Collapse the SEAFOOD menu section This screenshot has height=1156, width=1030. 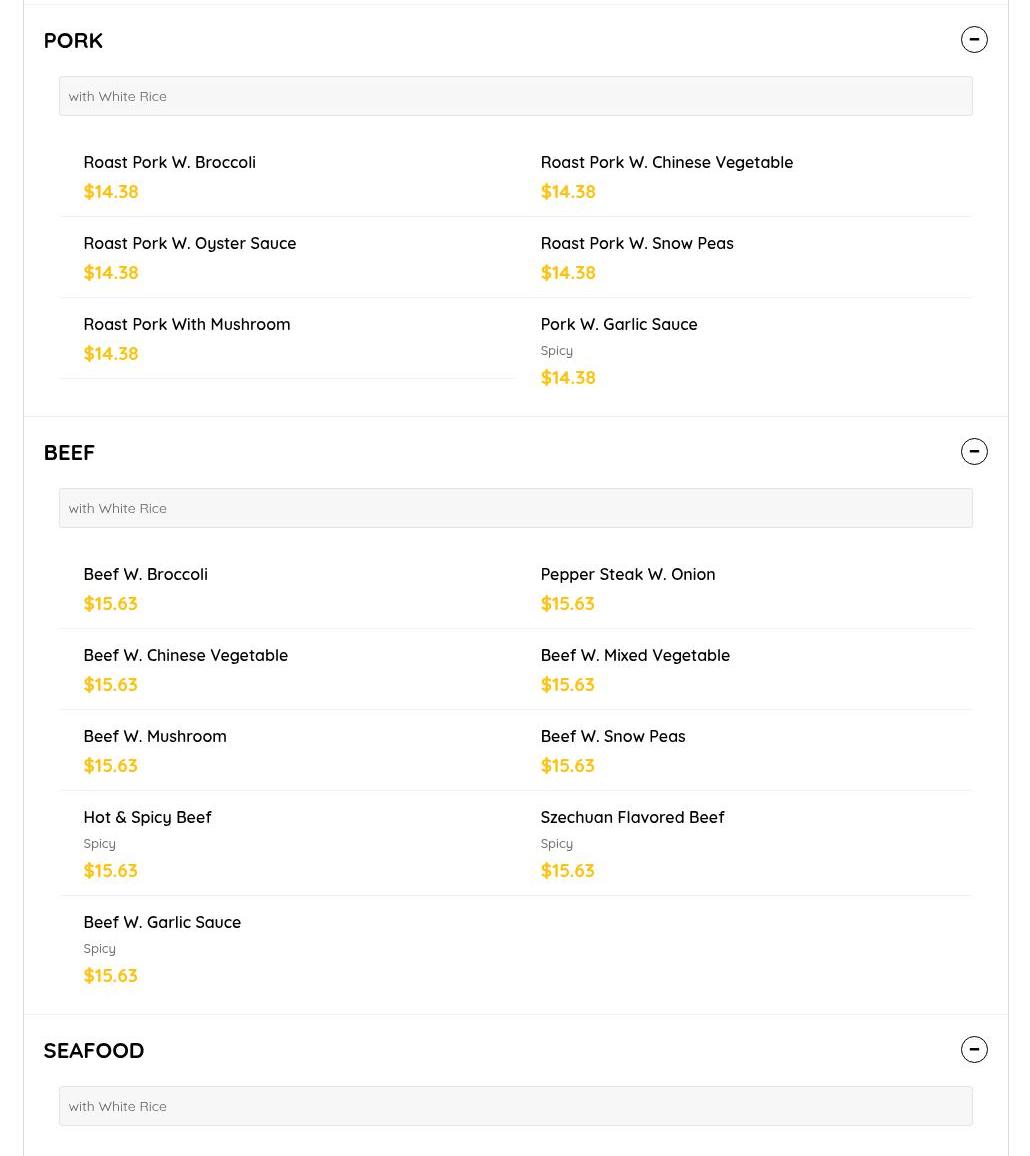(x=974, y=1050)
